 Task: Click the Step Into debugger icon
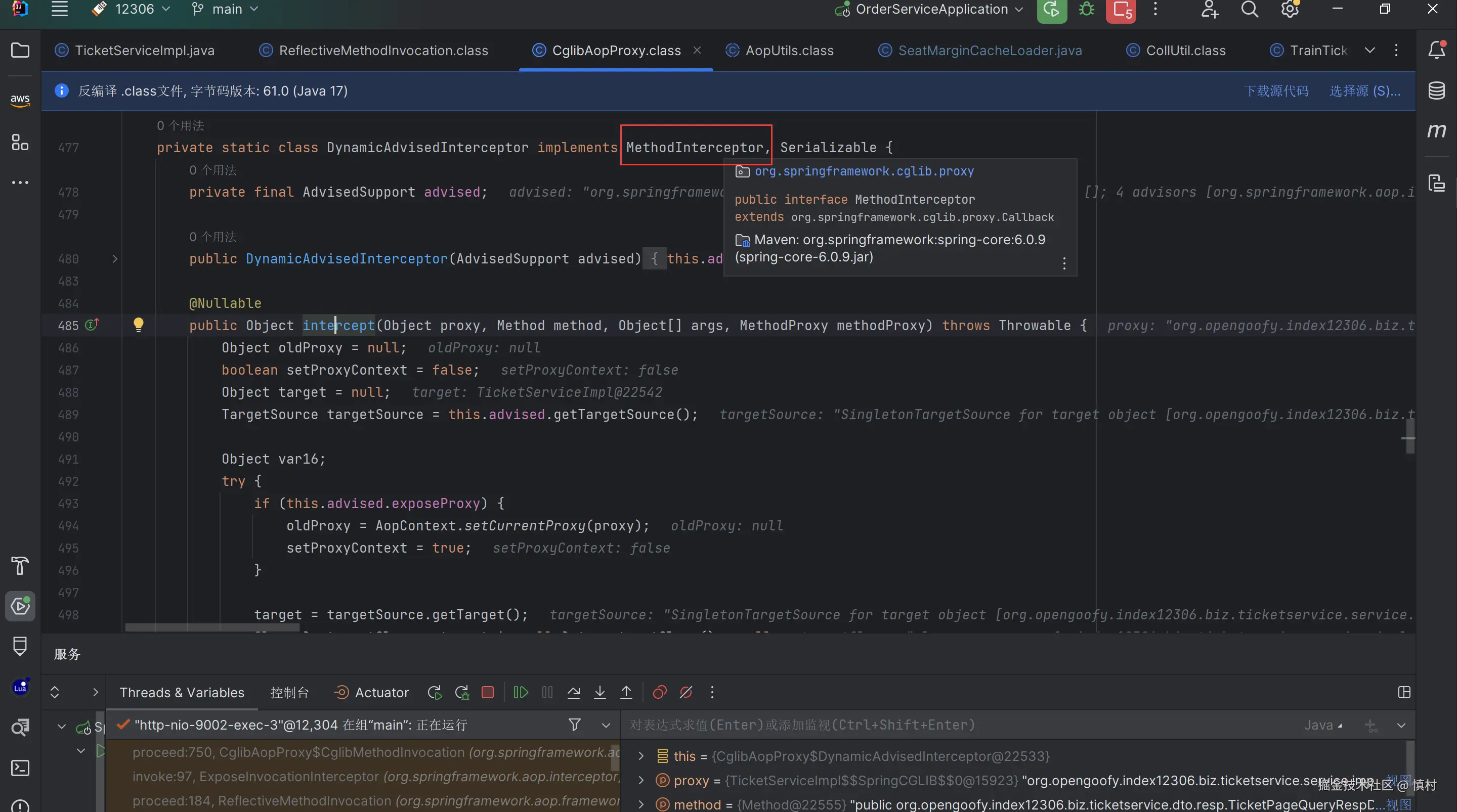(599, 692)
